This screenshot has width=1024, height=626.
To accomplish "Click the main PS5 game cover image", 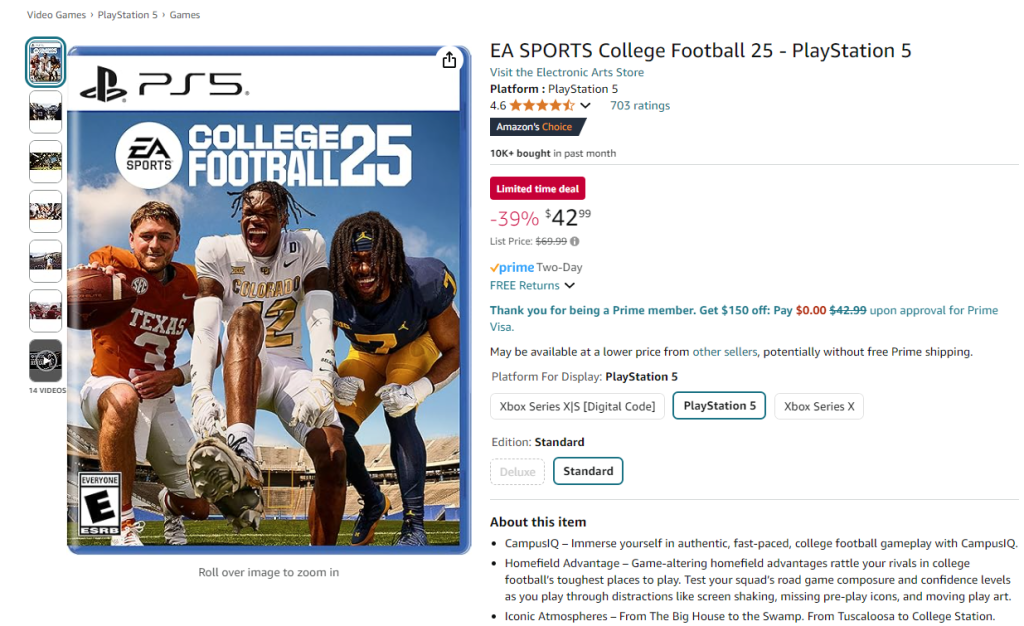I will 268,300.
